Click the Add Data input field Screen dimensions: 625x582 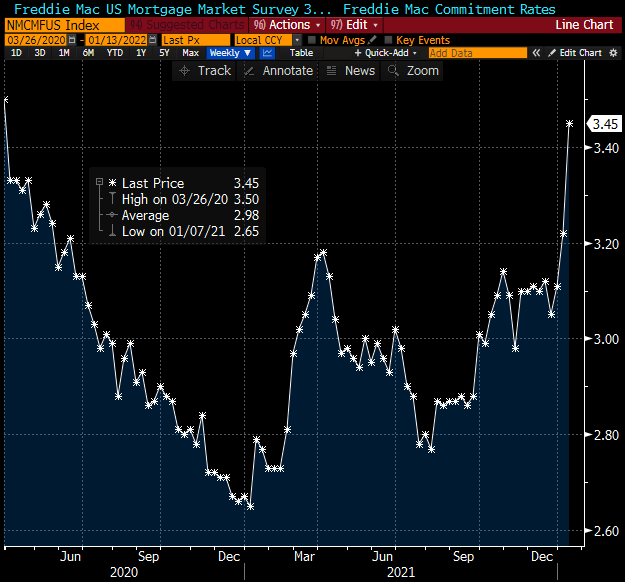pos(478,53)
